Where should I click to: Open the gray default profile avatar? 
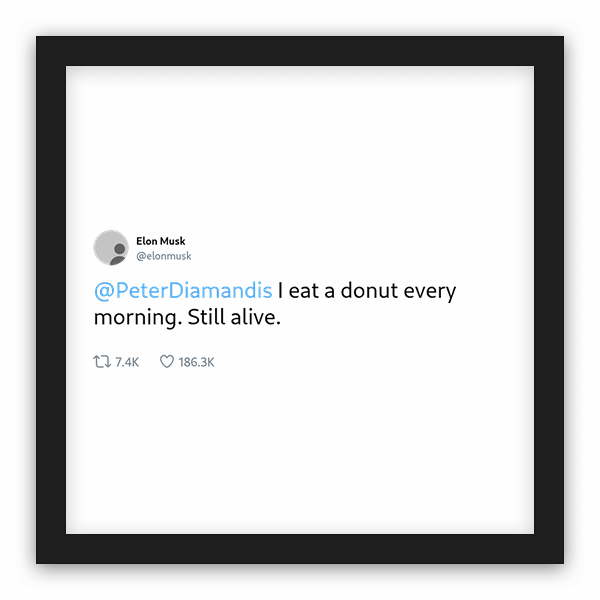[x=111, y=248]
